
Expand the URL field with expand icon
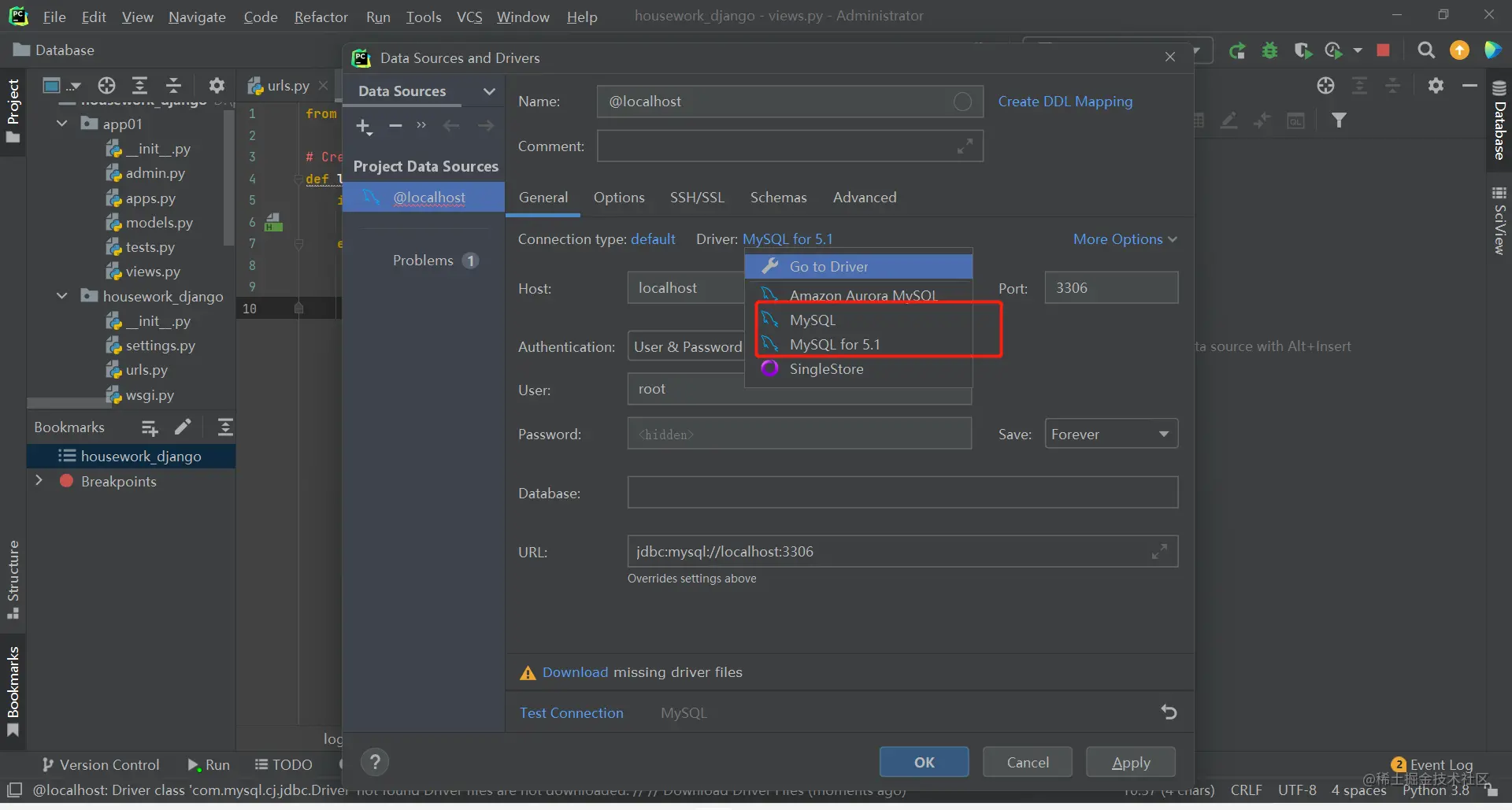1159,552
